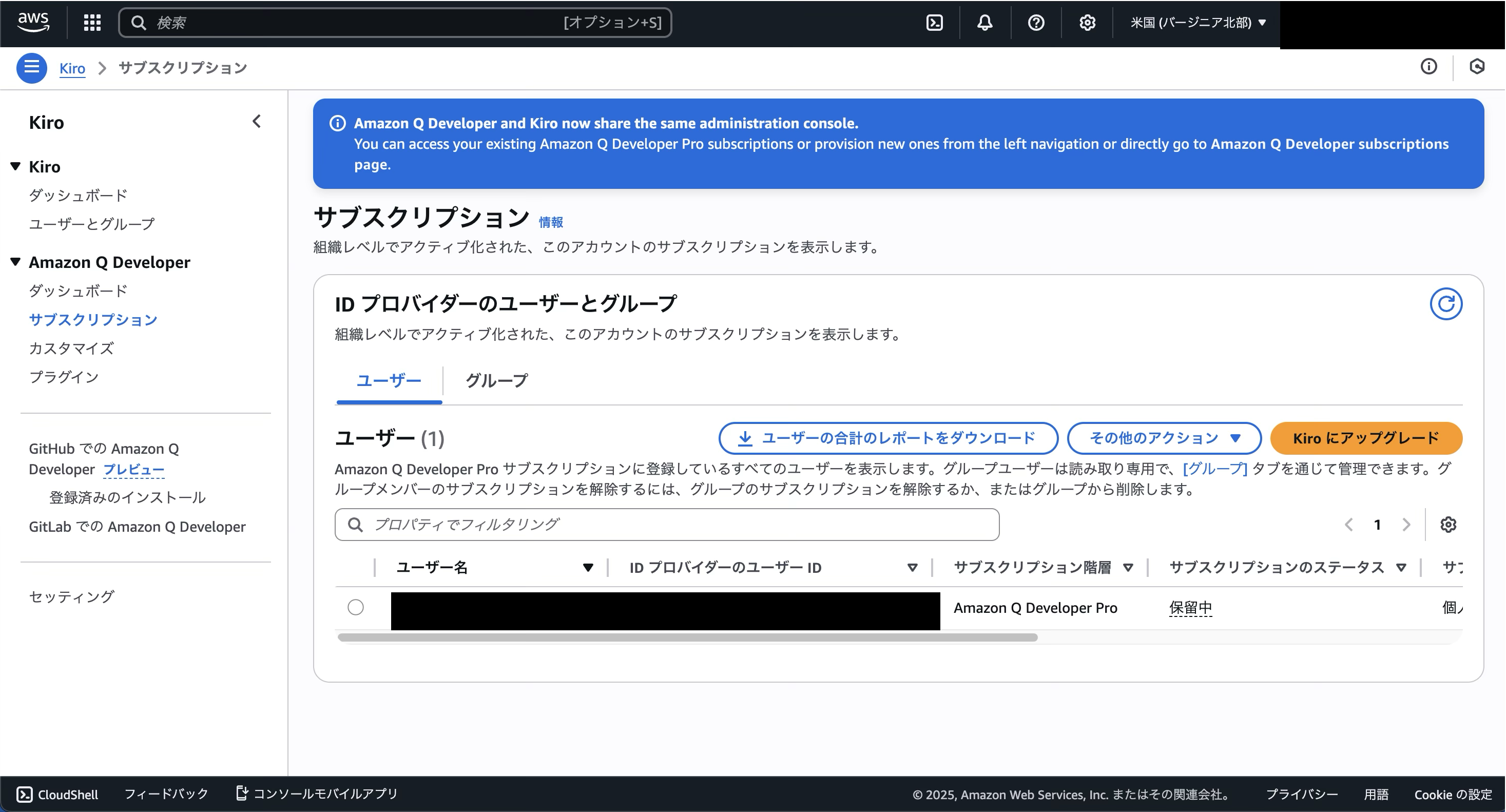Select the user row radio button
The image size is (1506, 812).
(355, 607)
